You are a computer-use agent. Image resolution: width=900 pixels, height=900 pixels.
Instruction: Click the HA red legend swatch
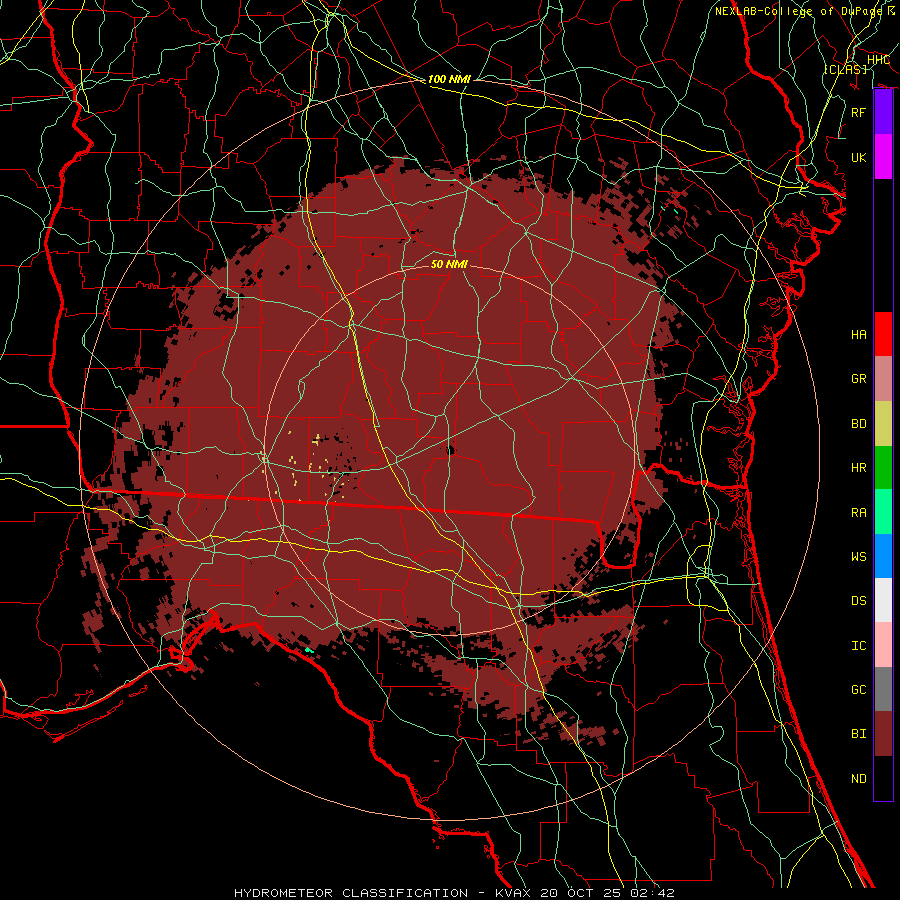pos(883,334)
